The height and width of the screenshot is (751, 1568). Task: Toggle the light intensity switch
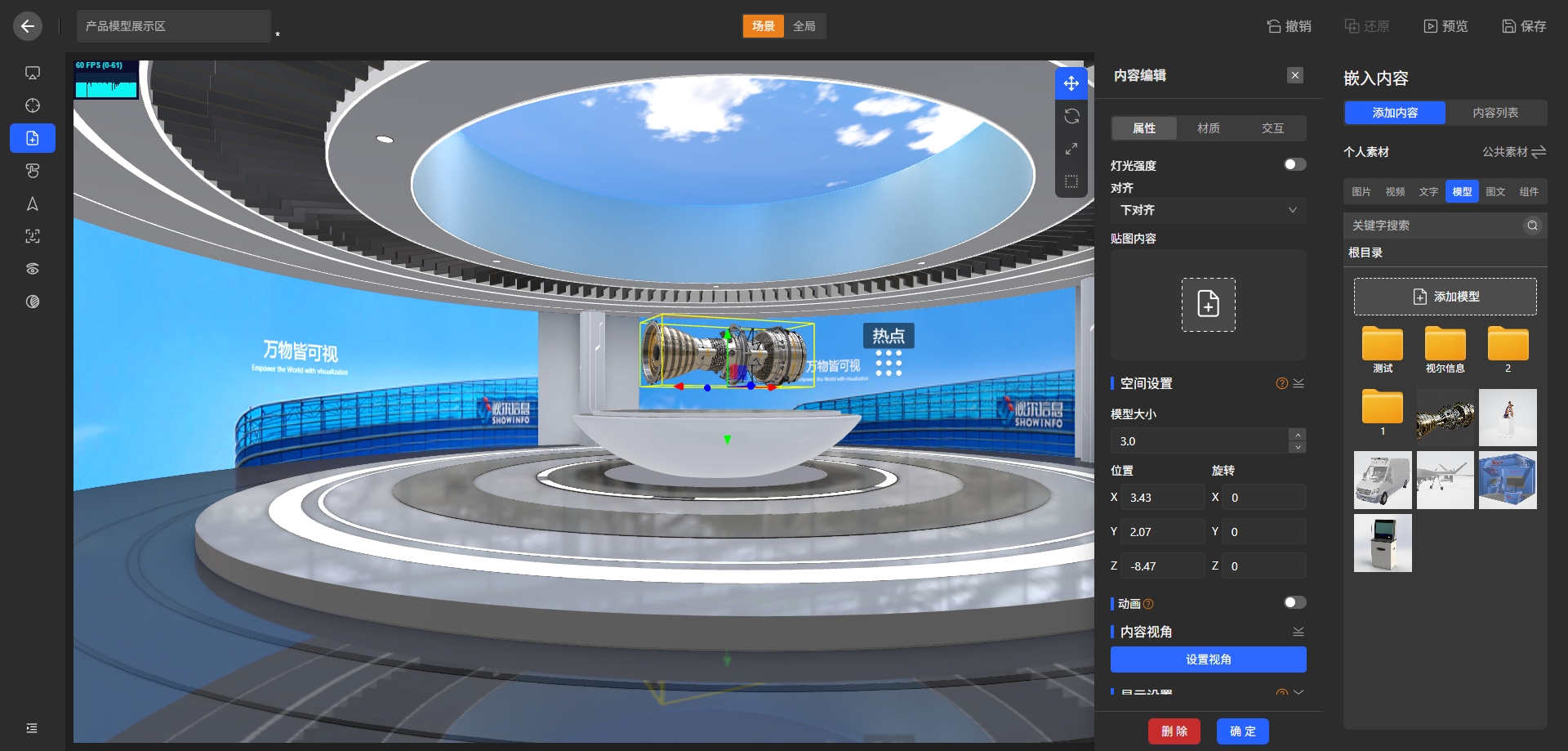pyautogui.click(x=1294, y=165)
